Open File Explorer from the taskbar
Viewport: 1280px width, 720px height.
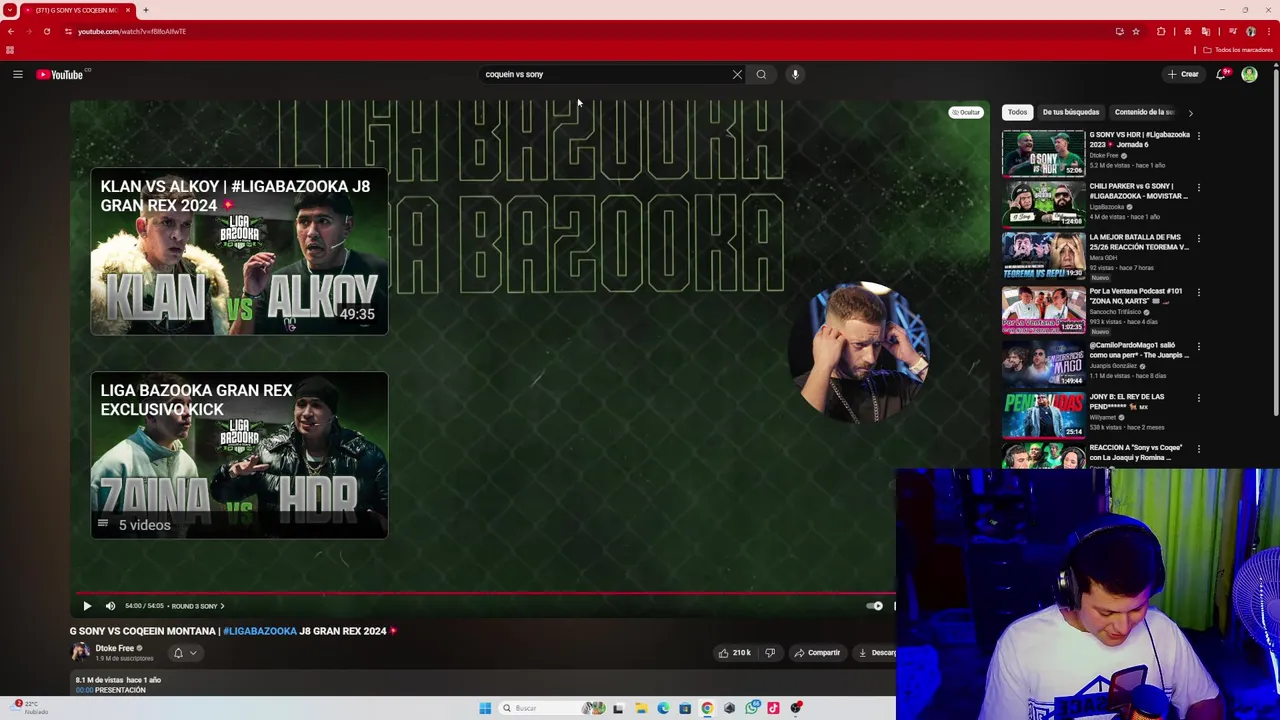[640, 708]
